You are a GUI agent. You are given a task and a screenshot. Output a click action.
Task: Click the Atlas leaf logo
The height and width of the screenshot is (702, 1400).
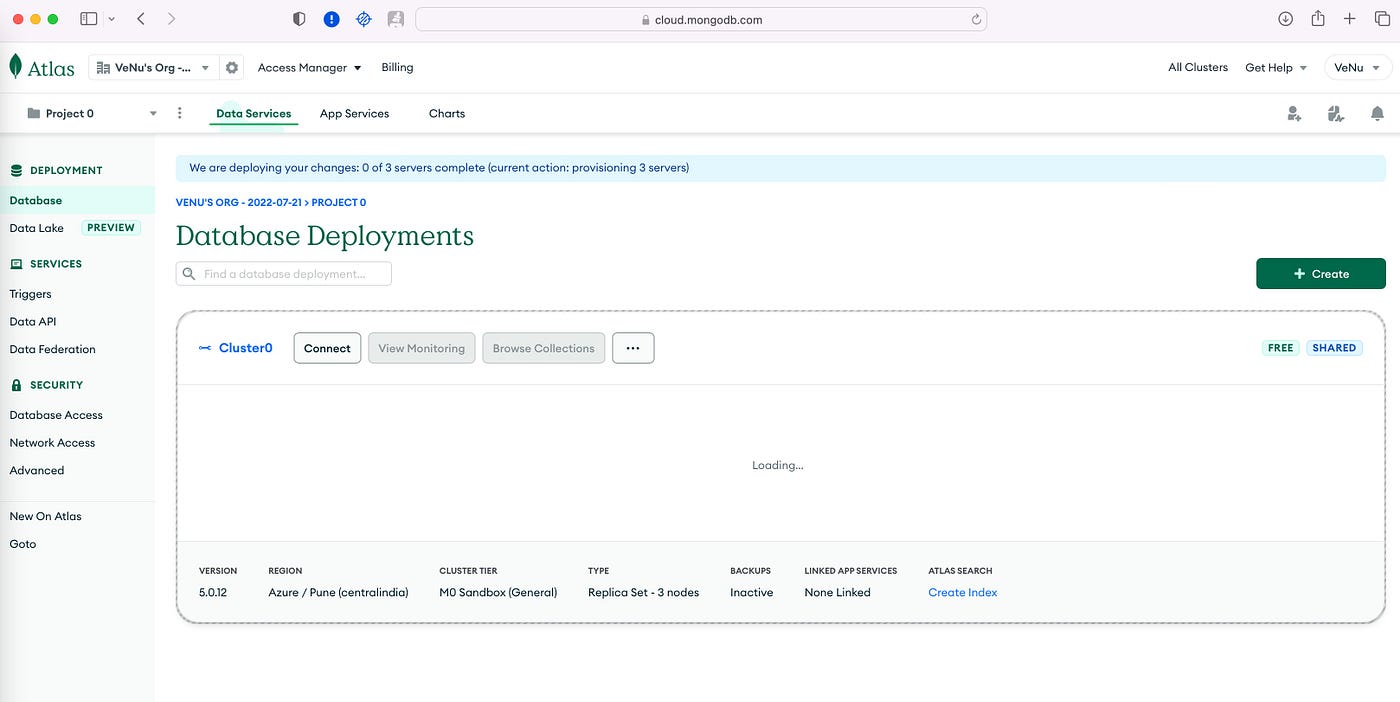coord(15,67)
